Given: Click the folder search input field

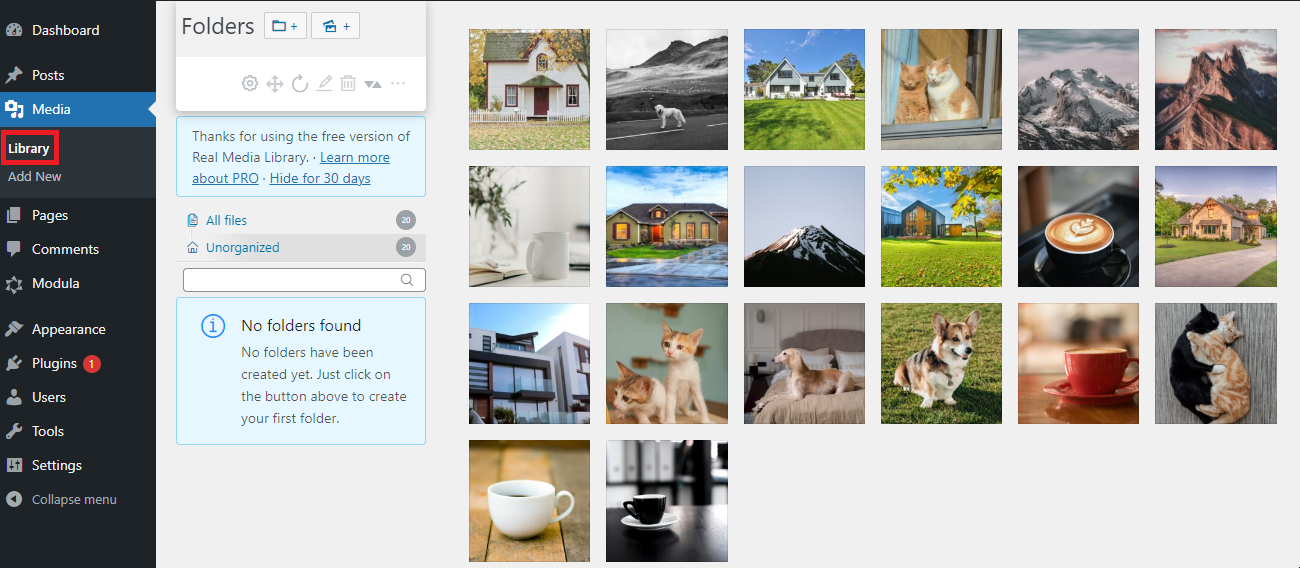Looking at the screenshot, I should (304, 280).
